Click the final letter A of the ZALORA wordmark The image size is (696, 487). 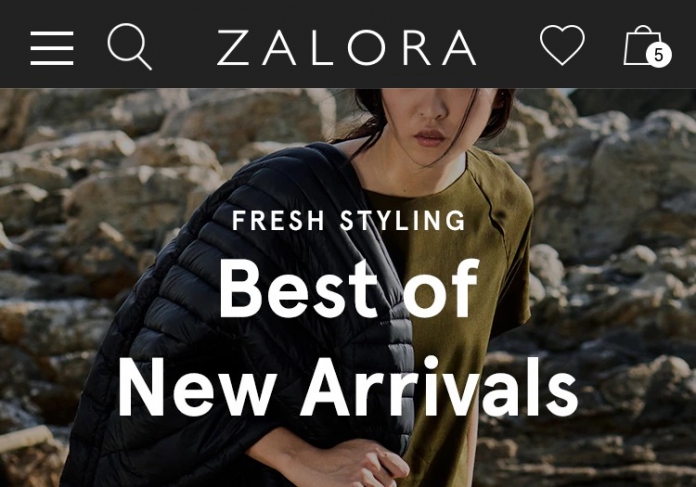(459, 48)
